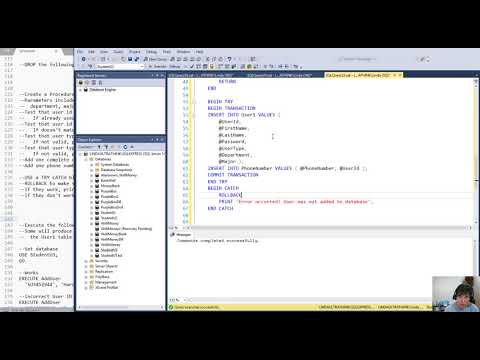This screenshot has height=360, width=480.
Task: Open the Window menu
Action: pos(183,52)
